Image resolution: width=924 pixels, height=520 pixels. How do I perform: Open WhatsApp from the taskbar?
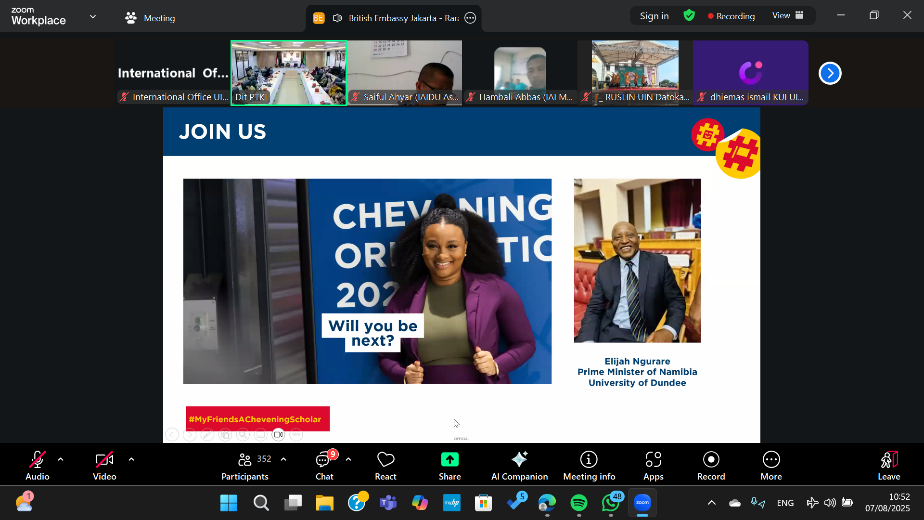[610, 503]
